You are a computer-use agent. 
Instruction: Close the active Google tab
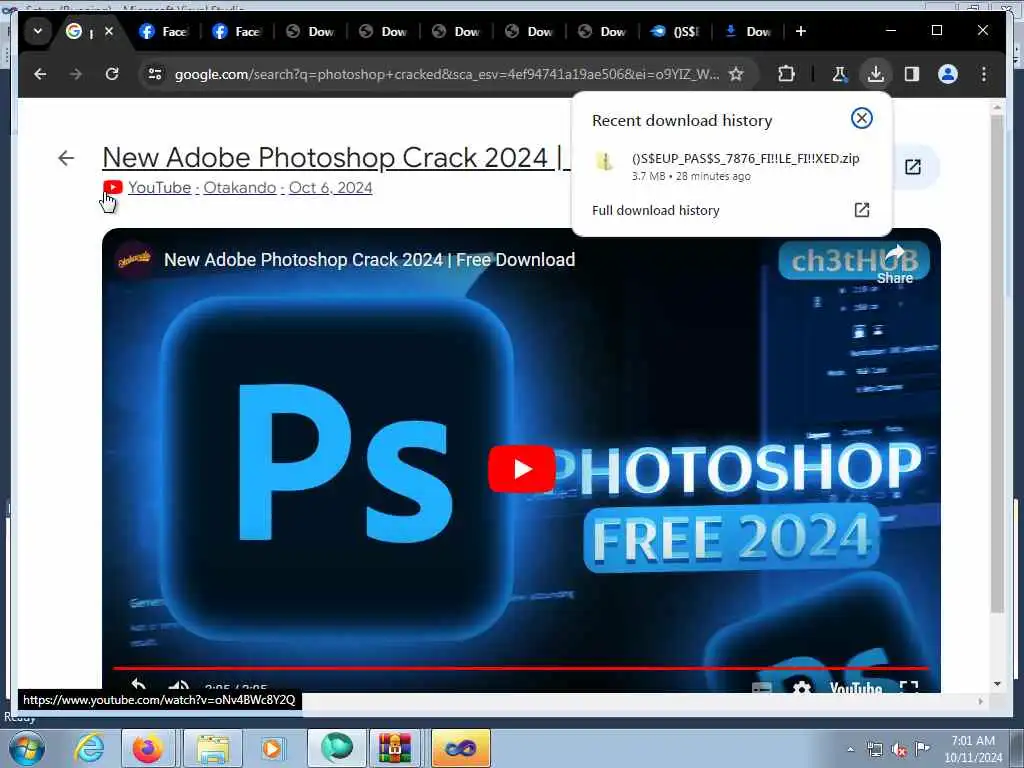click(x=109, y=31)
